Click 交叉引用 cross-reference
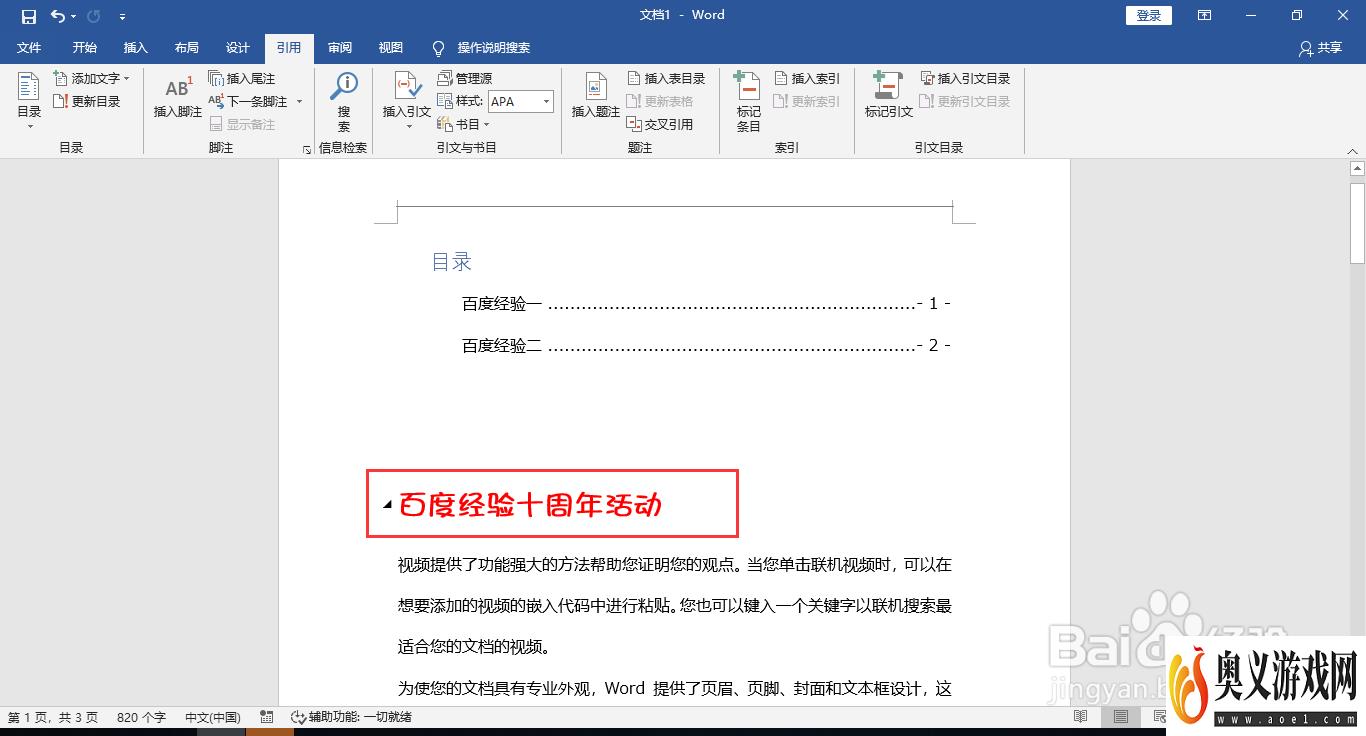The width and height of the screenshot is (1366, 736). [x=660, y=124]
